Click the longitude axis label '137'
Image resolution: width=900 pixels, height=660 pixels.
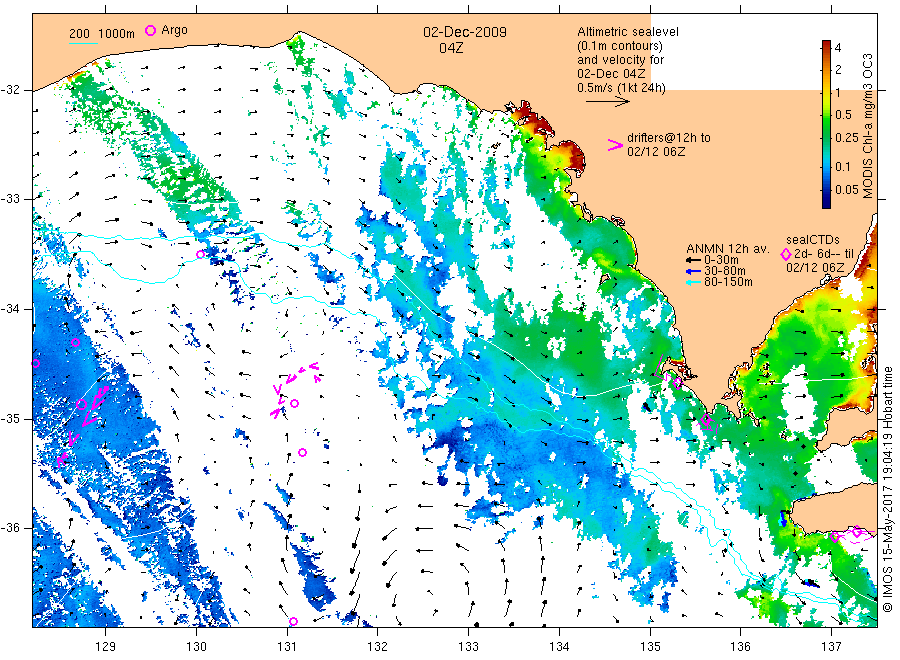tap(832, 647)
